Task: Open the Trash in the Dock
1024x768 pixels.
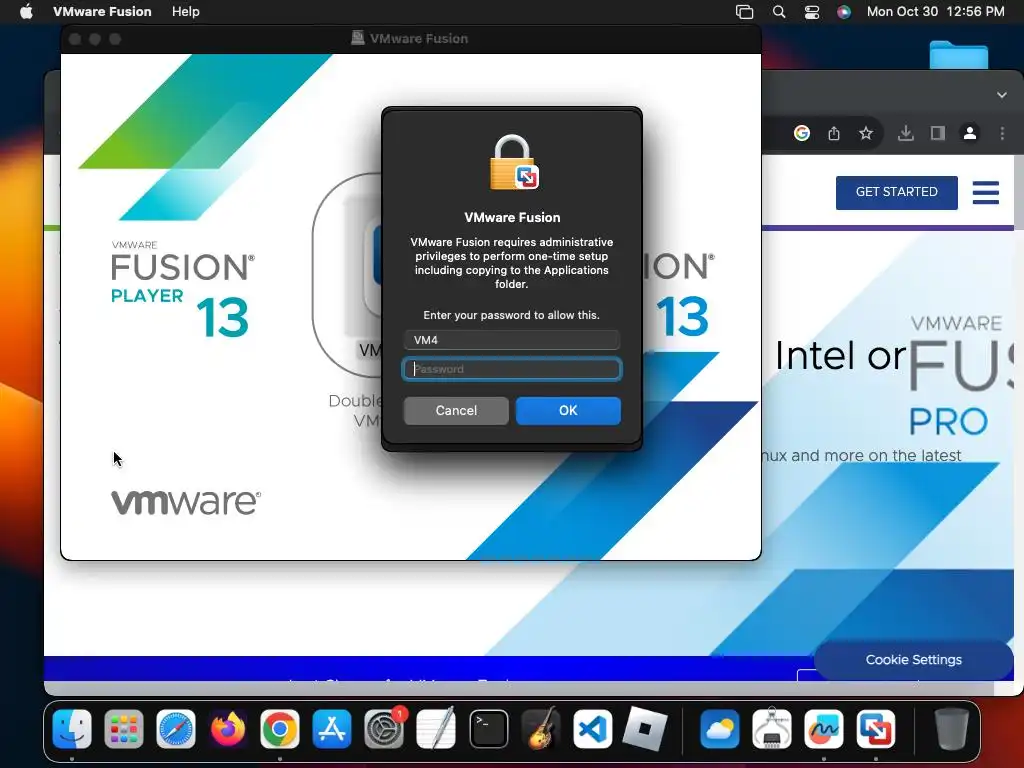Action: [x=952, y=729]
